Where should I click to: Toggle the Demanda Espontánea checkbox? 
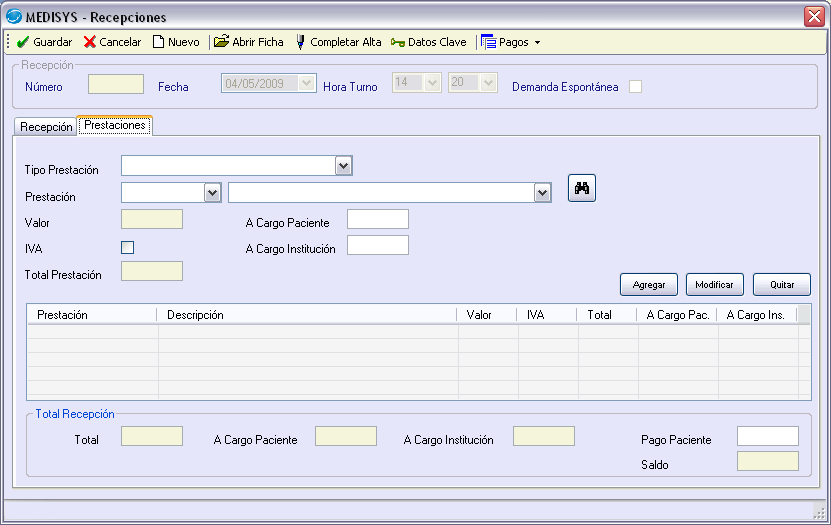pyautogui.click(x=635, y=86)
